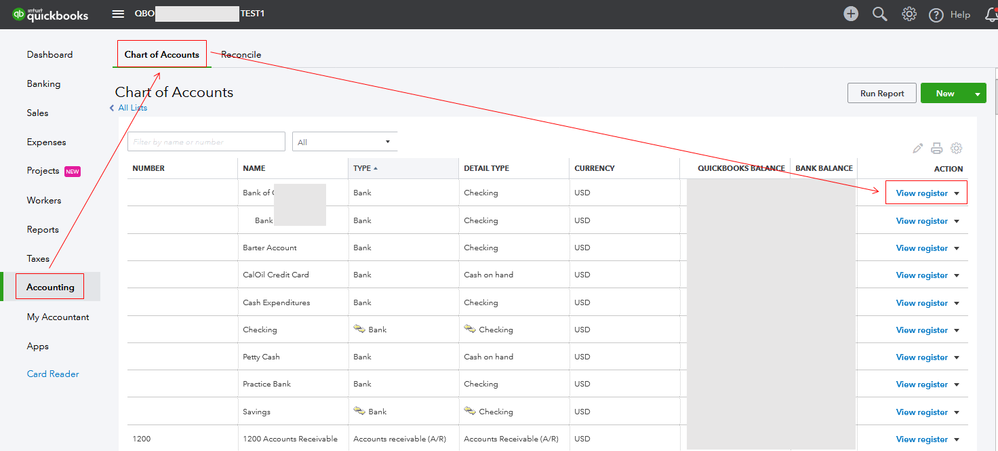Click the Help label in the top bar
This screenshot has width=998, height=451.
[x=960, y=15]
